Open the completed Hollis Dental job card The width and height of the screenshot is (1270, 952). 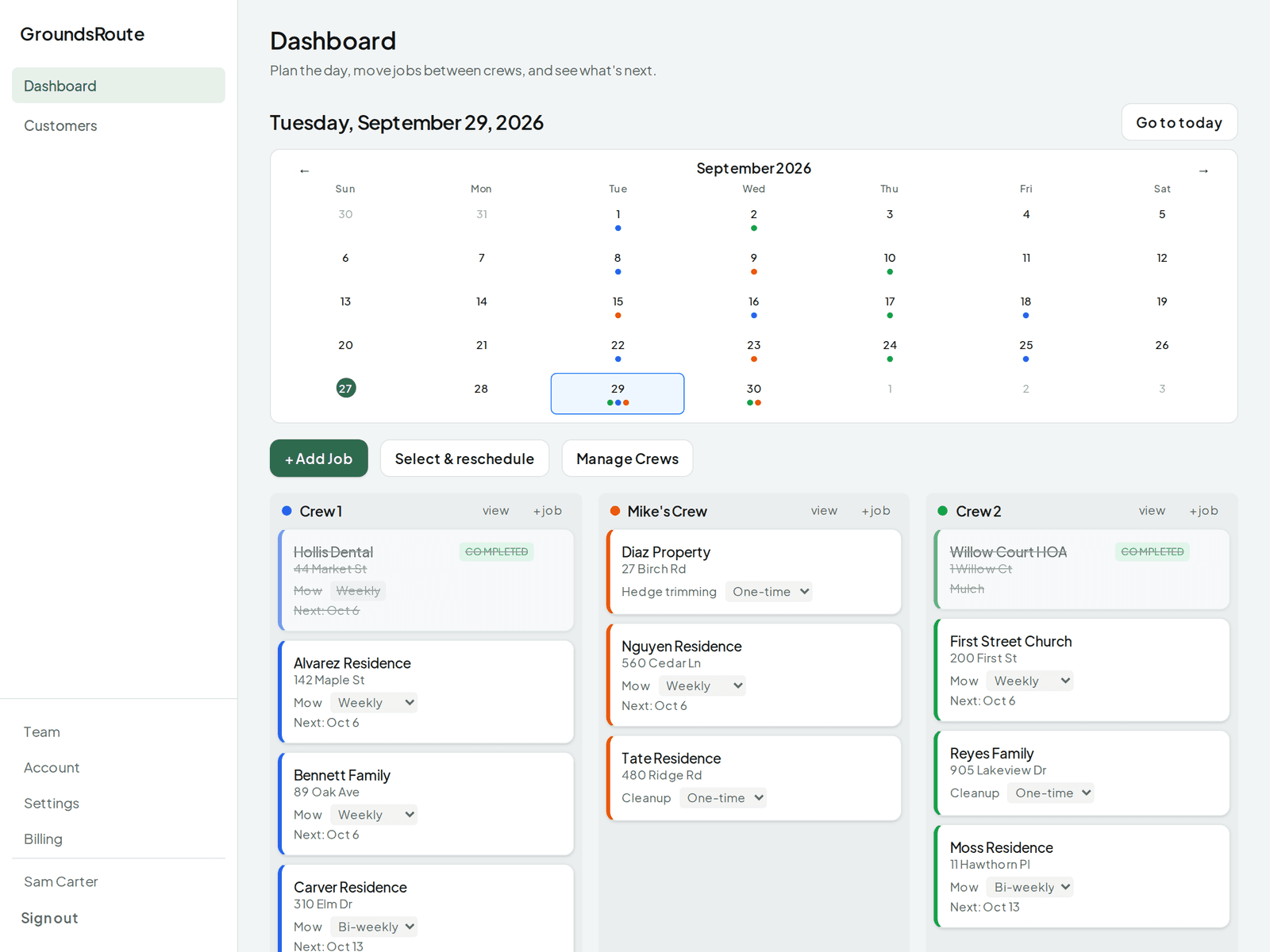pos(425,580)
